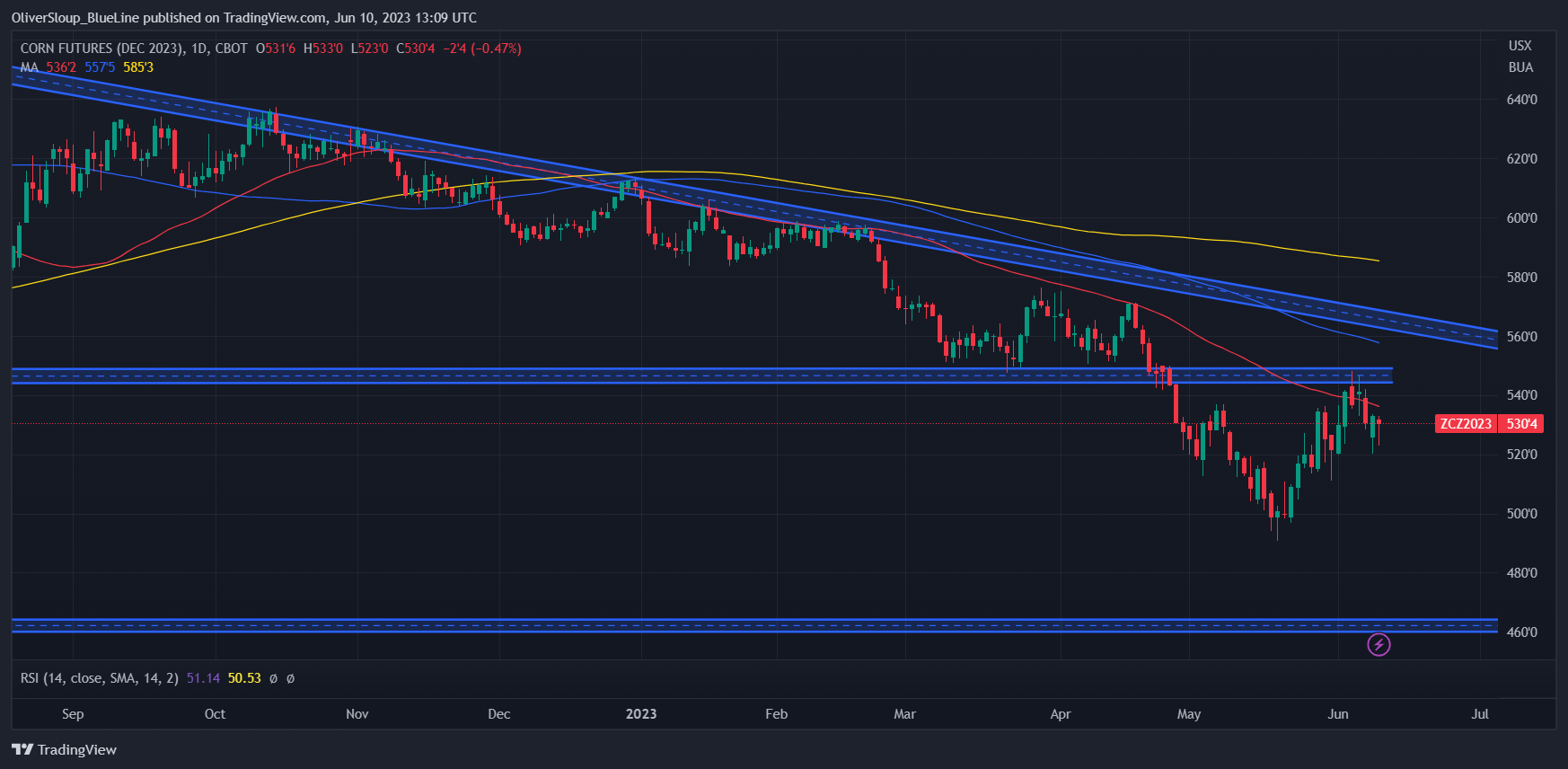Click the Oct label on time axis
The height and width of the screenshot is (769, 1568).
215,714
